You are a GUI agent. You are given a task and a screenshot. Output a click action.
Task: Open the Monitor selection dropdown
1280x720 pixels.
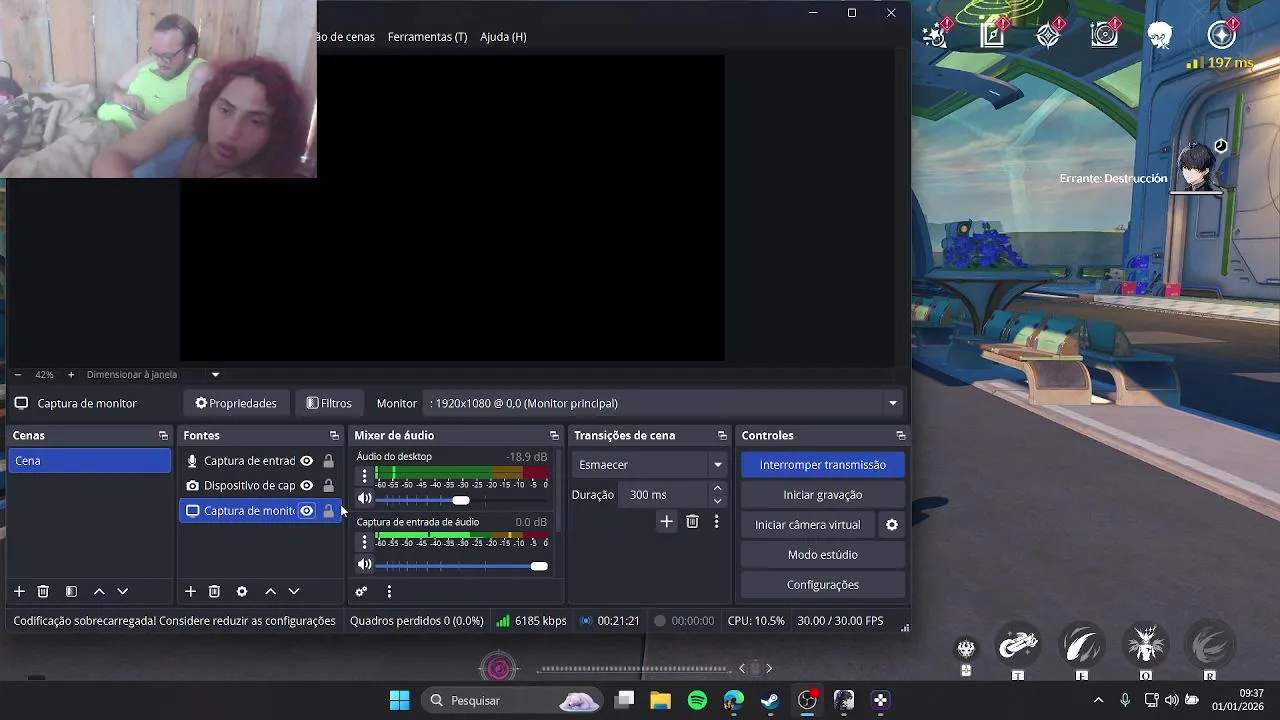(664, 403)
